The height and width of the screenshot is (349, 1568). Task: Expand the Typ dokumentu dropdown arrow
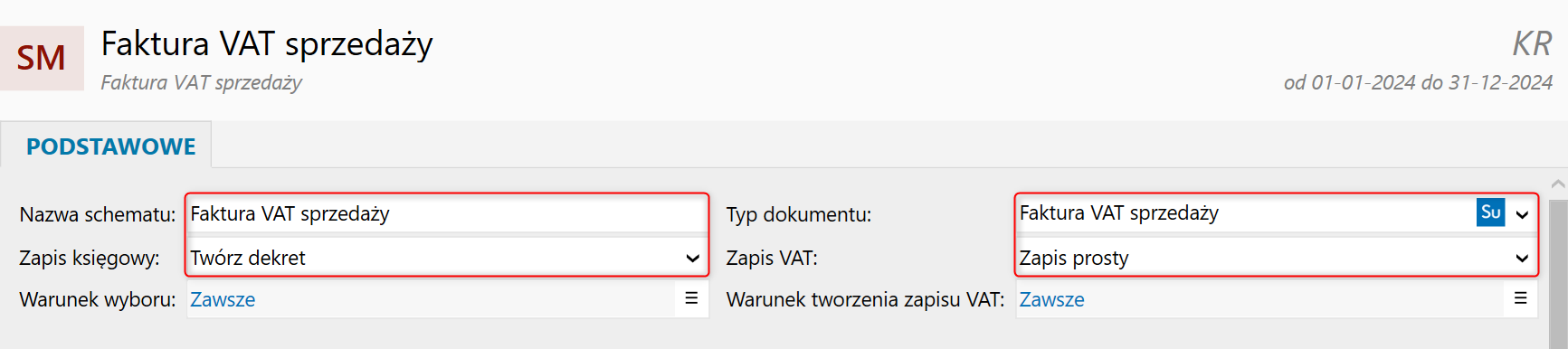coord(1522,214)
